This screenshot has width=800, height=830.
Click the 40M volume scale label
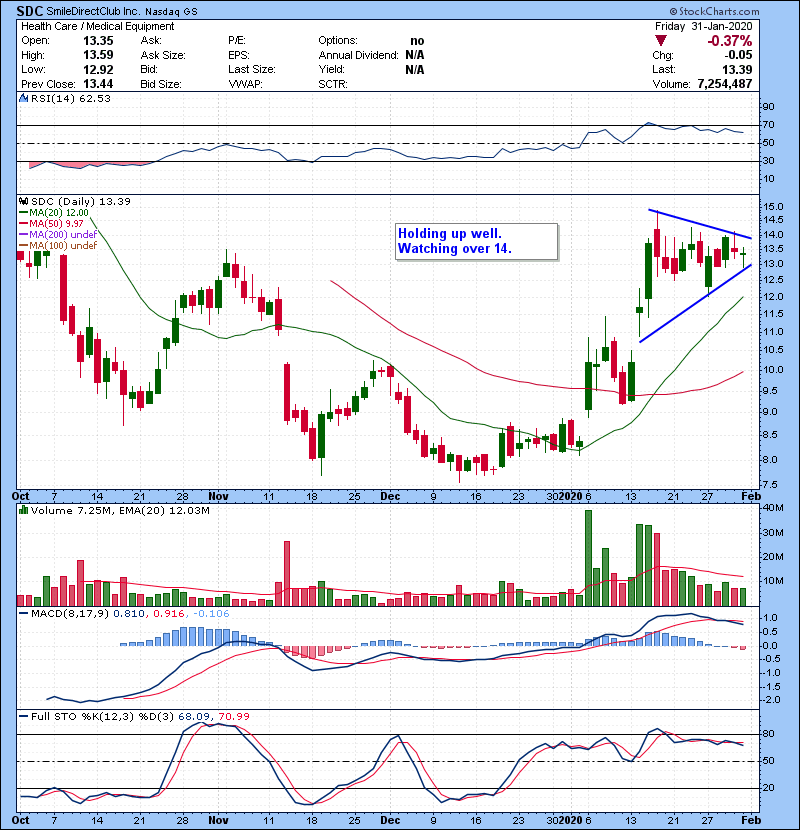point(773,508)
